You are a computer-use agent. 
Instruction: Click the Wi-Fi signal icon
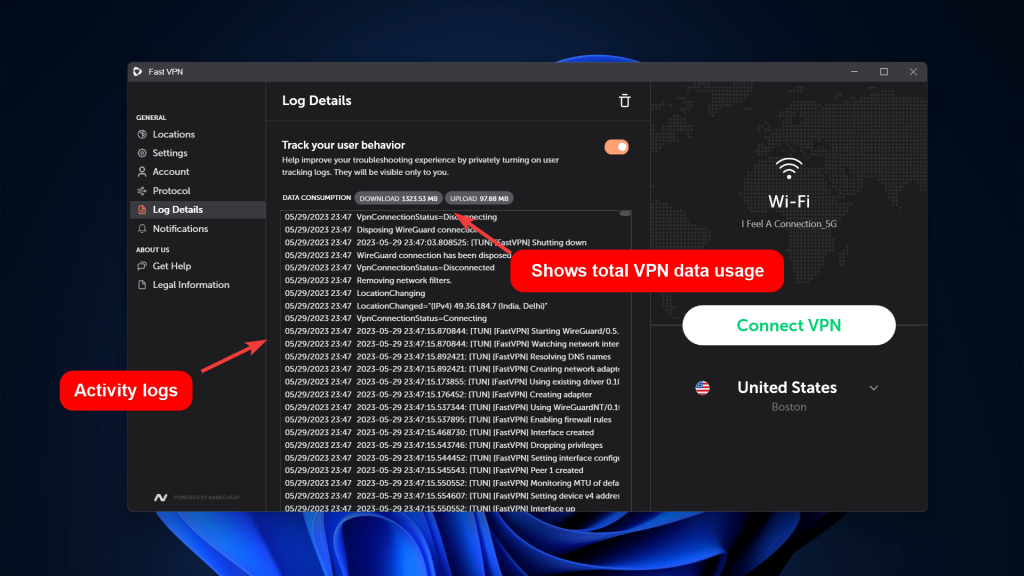pyautogui.click(x=789, y=167)
